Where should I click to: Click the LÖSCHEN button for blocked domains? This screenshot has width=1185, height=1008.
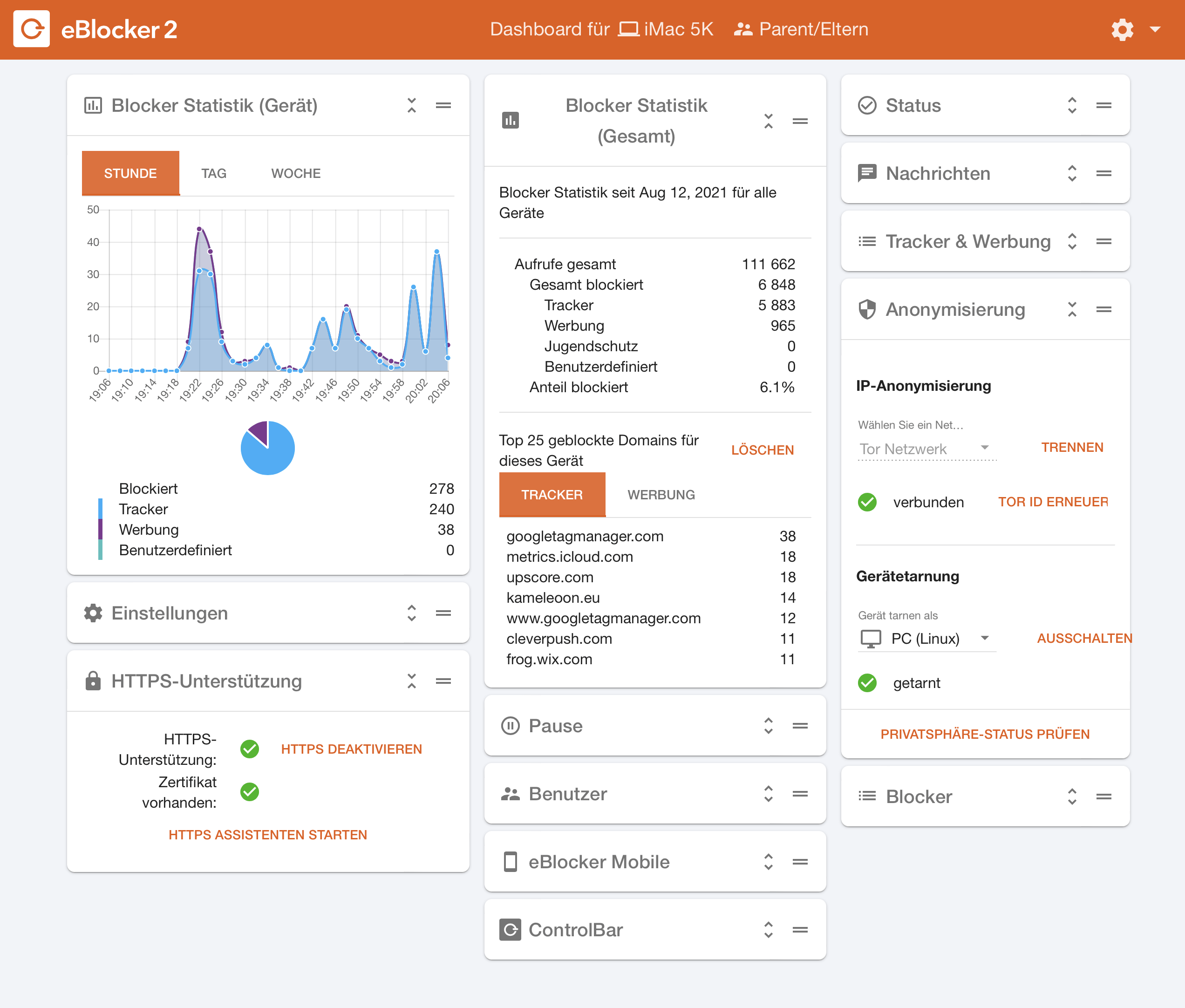762,450
